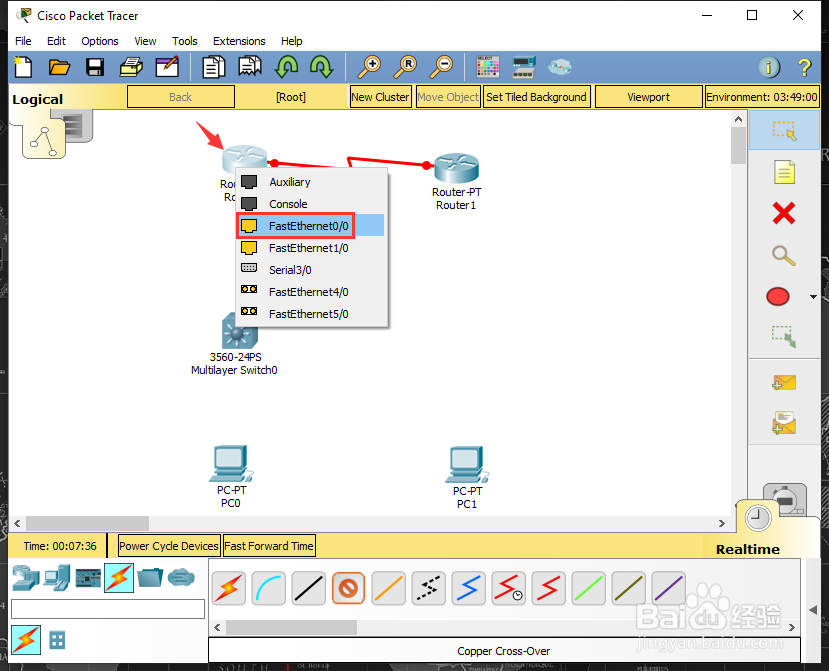The width and height of the screenshot is (829, 671).
Task: Zoom out with minus magnifier
Action: (x=441, y=67)
